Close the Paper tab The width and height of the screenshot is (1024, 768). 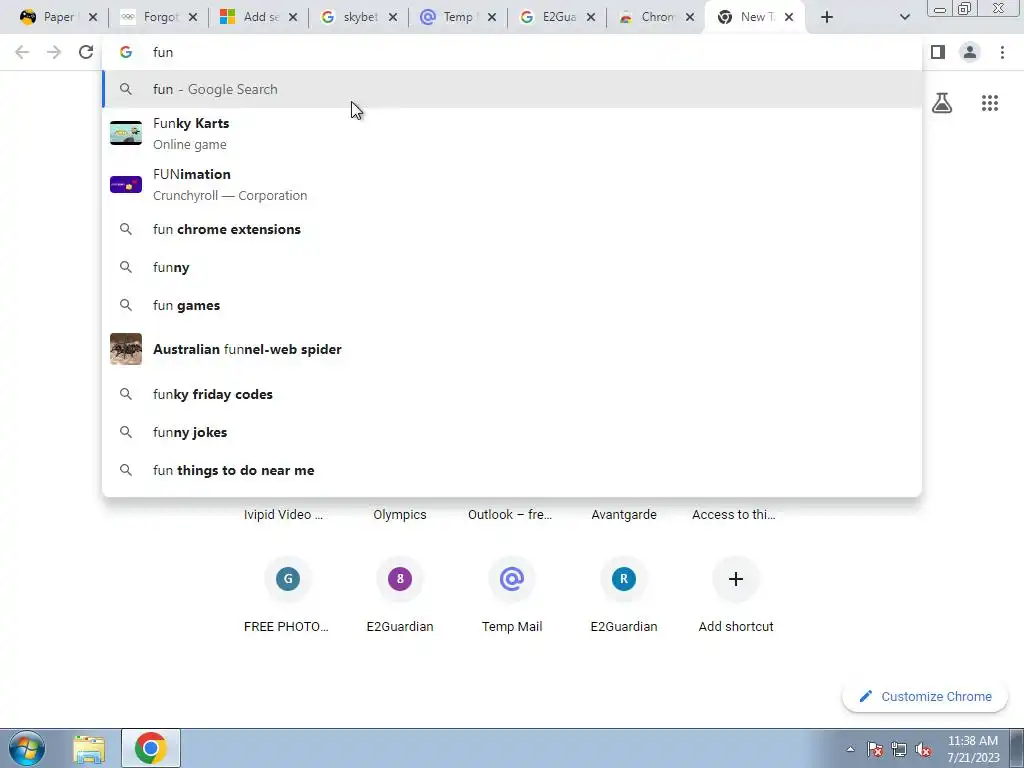[x=93, y=18]
